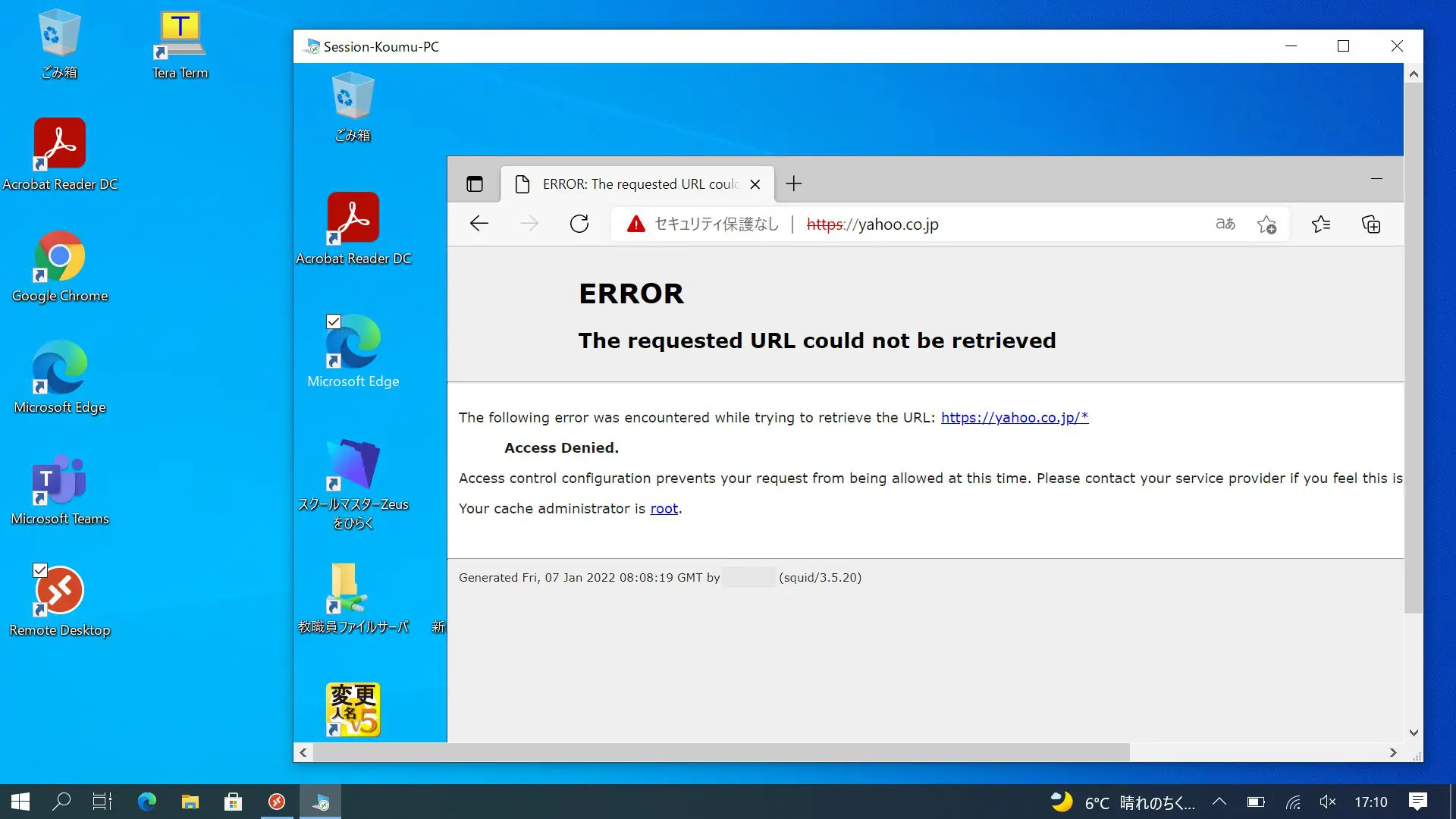Open Task View on the taskbar
Screen dimensions: 1456x819
[102, 802]
